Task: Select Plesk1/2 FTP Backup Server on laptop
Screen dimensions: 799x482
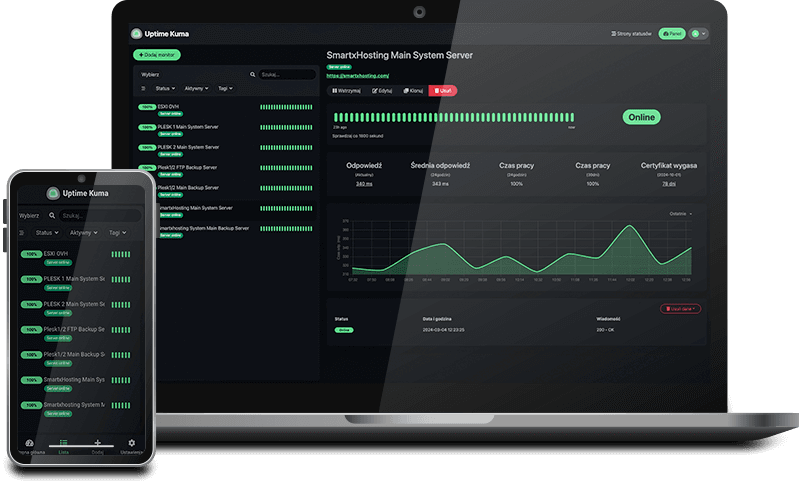Action: 225,171
